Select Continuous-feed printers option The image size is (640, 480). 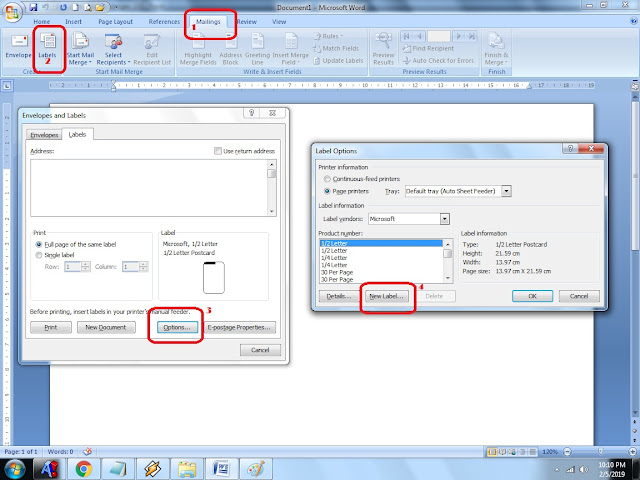[x=327, y=179]
